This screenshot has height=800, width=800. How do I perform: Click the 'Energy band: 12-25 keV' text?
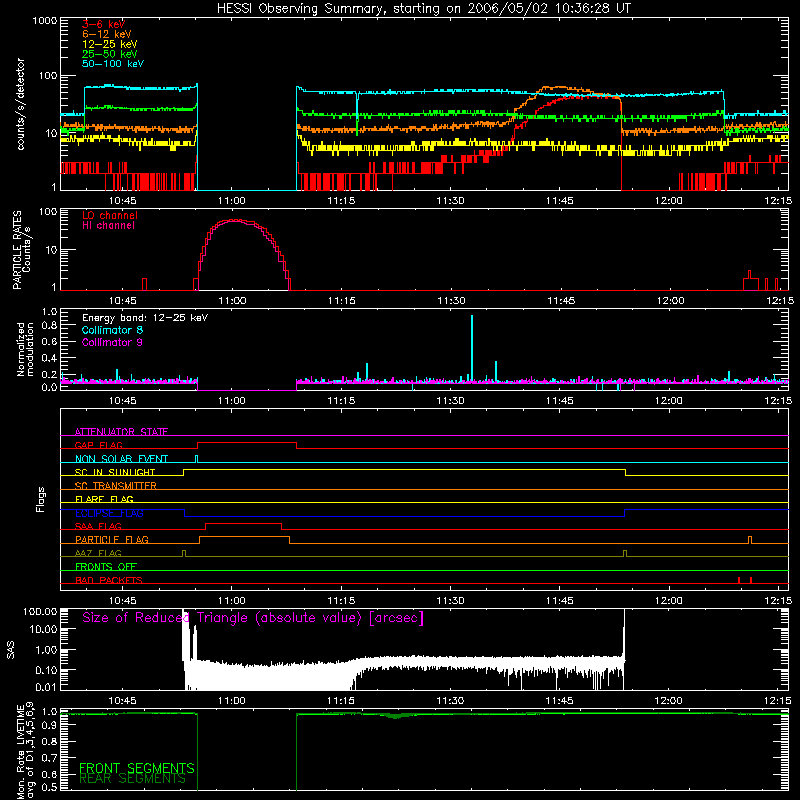coord(145,318)
